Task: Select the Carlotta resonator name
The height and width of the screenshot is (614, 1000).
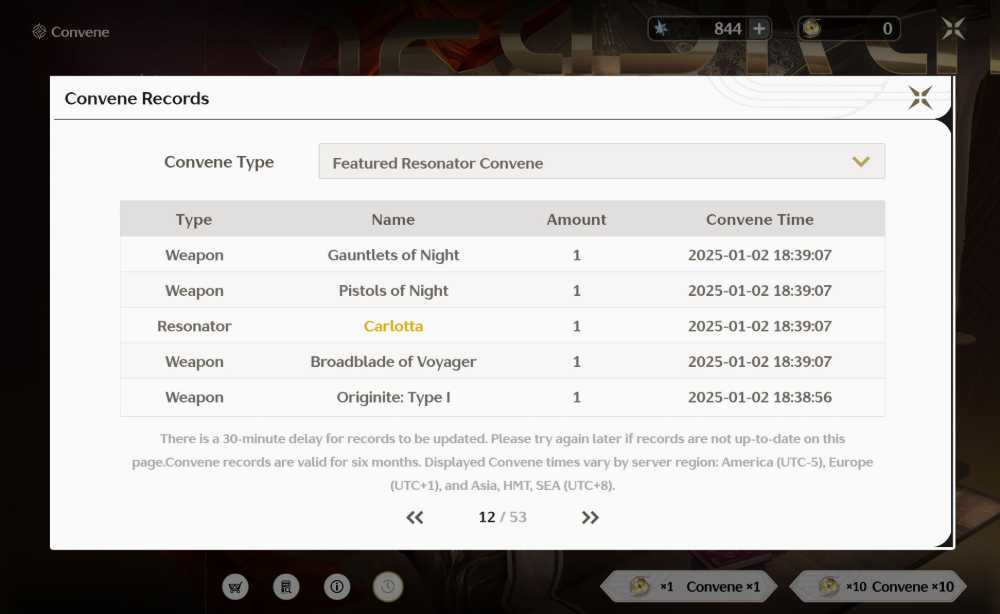Action: 393,326
